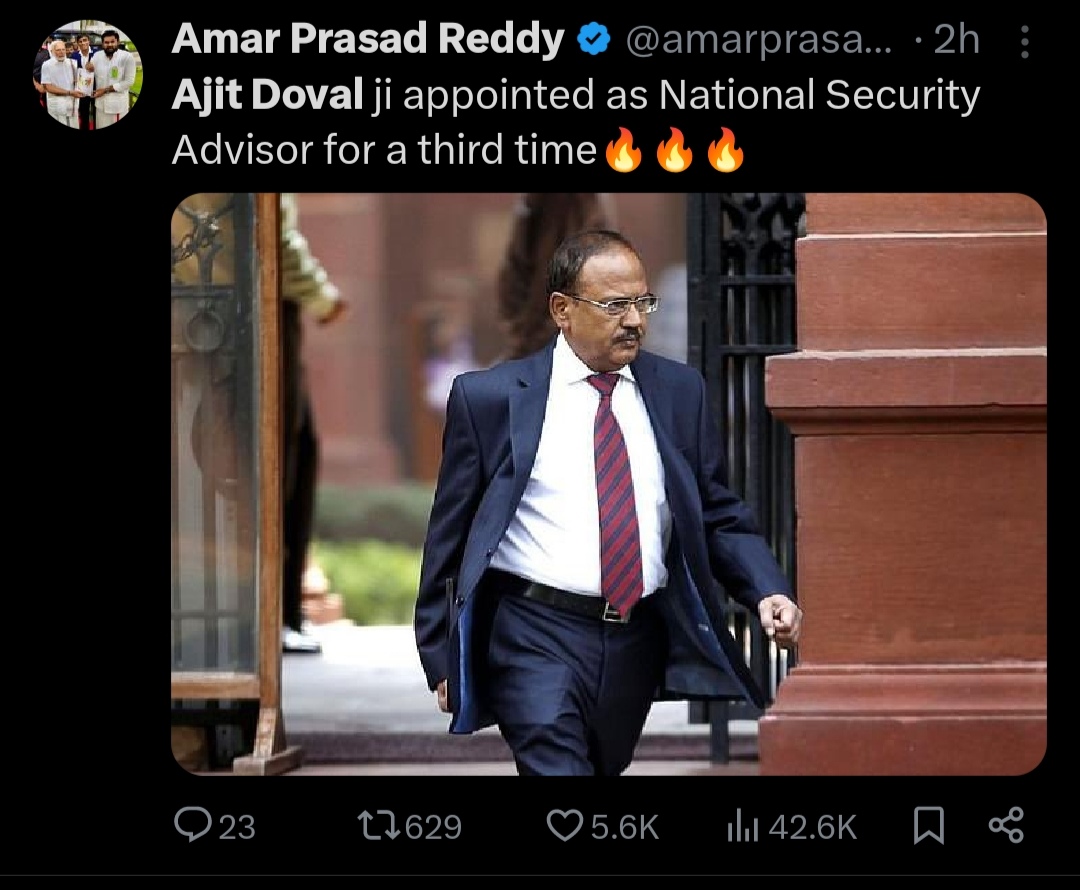The width and height of the screenshot is (1080, 890).
Task: Open the reply speech bubble icon
Action: coord(193,825)
